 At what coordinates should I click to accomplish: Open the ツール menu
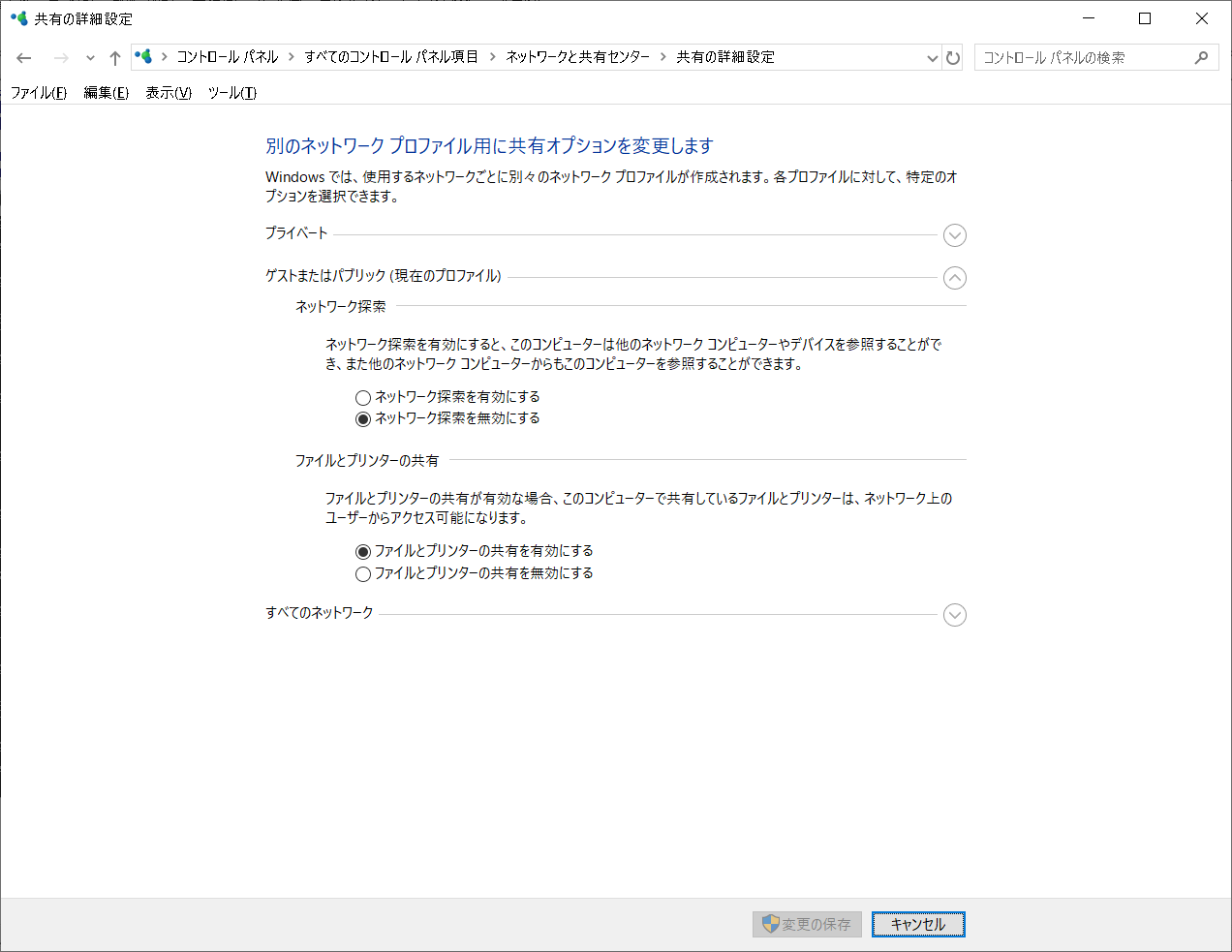(231, 93)
